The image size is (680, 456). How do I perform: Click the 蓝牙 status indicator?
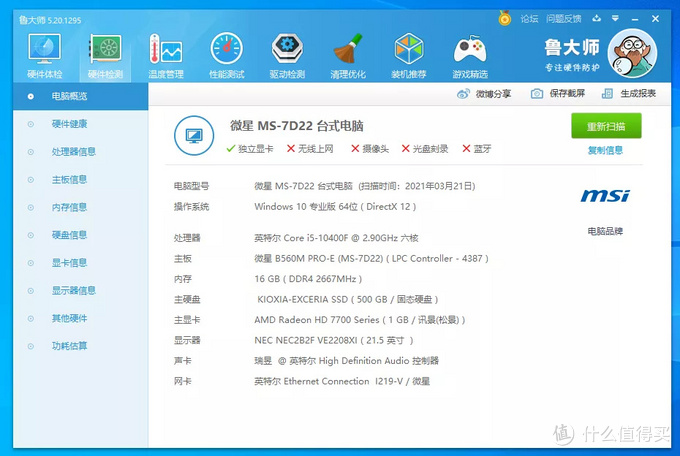point(477,149)
